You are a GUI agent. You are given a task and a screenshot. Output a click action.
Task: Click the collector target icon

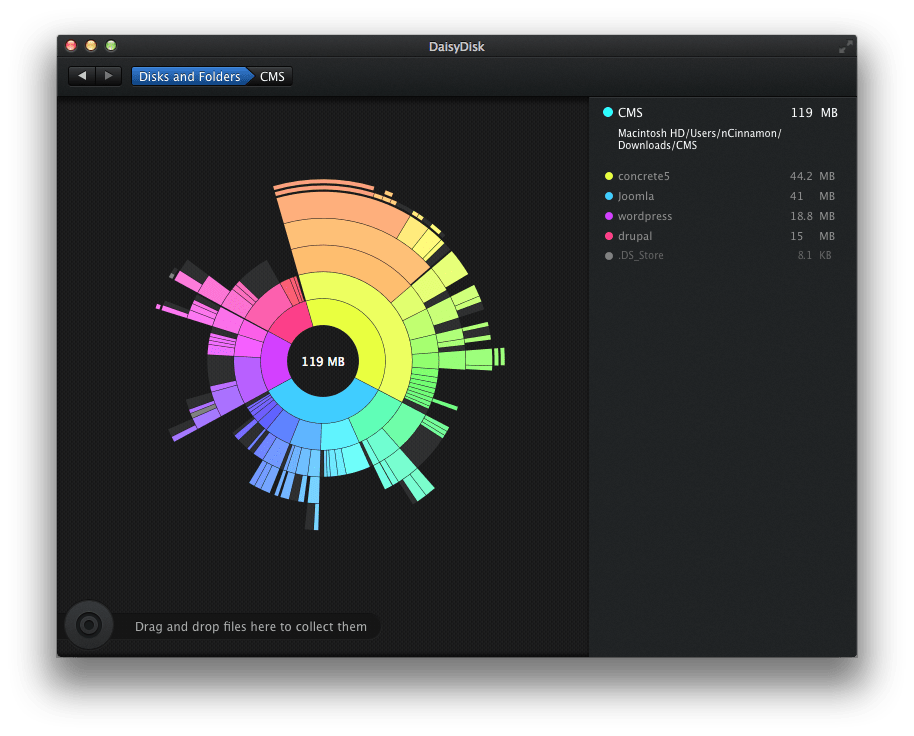(88, 626)
